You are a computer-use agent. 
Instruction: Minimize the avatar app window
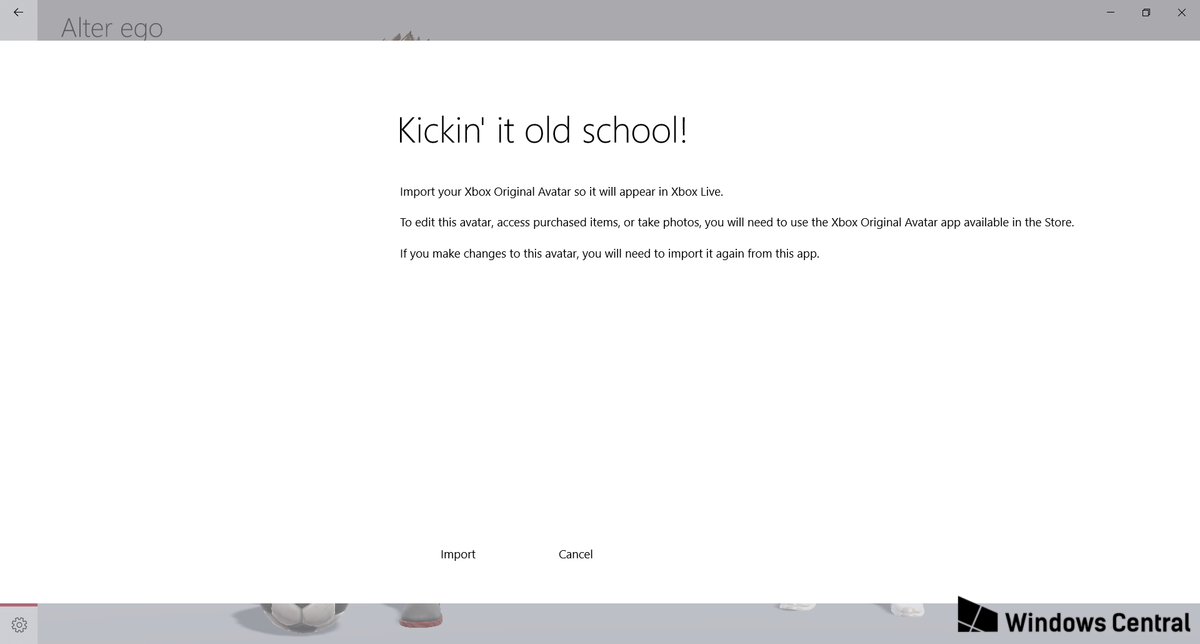coord(1110,12)
